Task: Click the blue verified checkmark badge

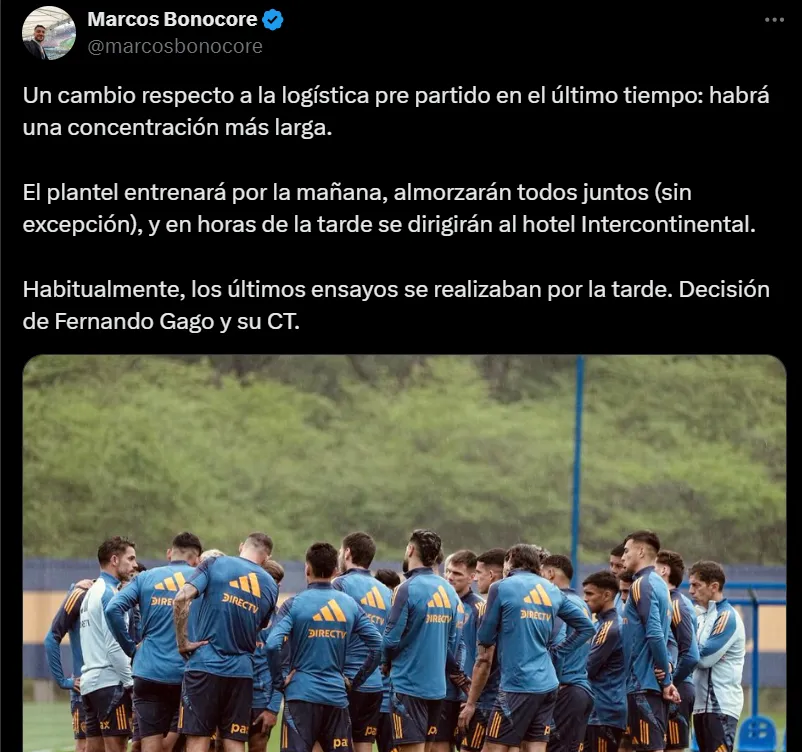Action: (273, 20)
